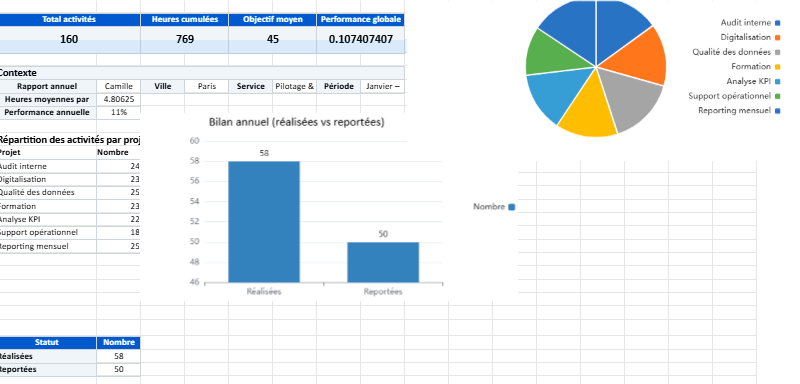Click the 'Reportées' axis label under the bar chart
Screen dimensions: 800x384
(383, 292)
